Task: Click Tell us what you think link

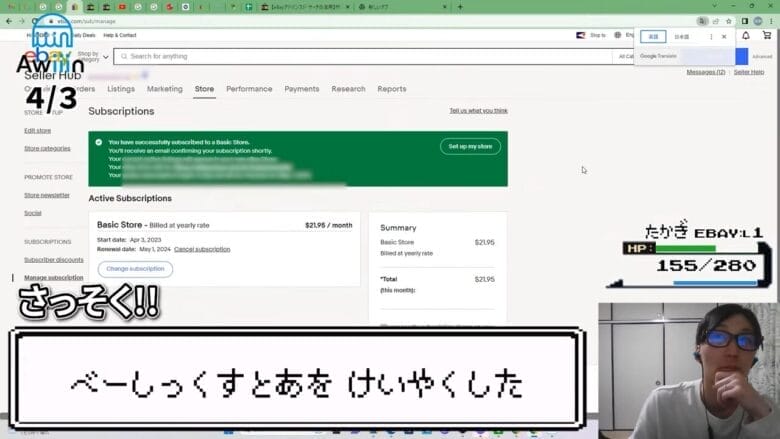Action: (479, 111)
